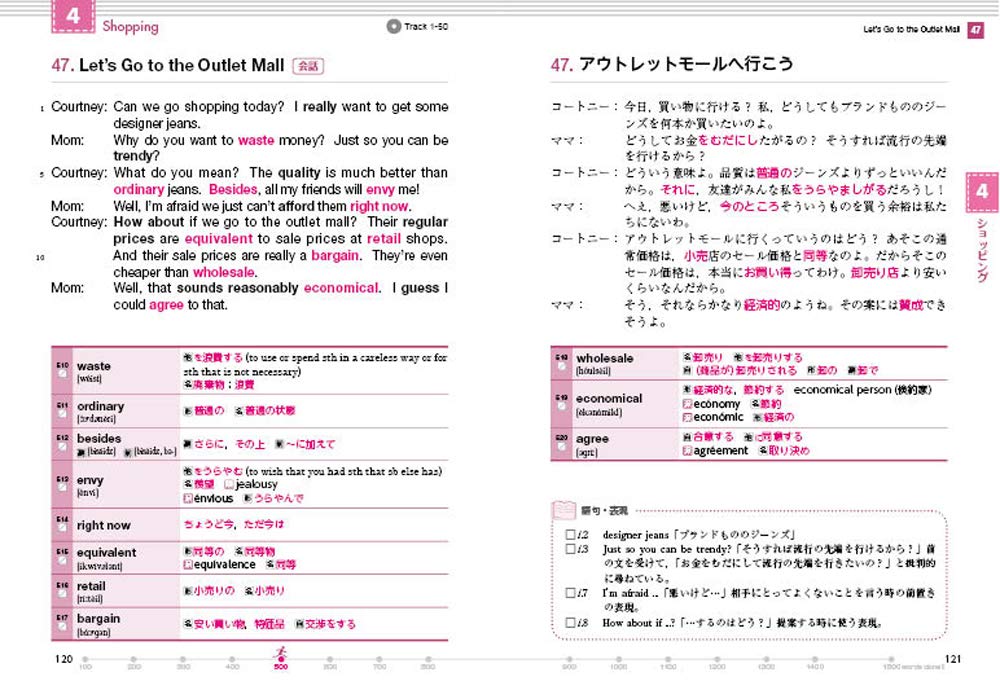1000x690 pixels.
Task: Click the side tab 4 ショッピング
Action: pos(982,226)
